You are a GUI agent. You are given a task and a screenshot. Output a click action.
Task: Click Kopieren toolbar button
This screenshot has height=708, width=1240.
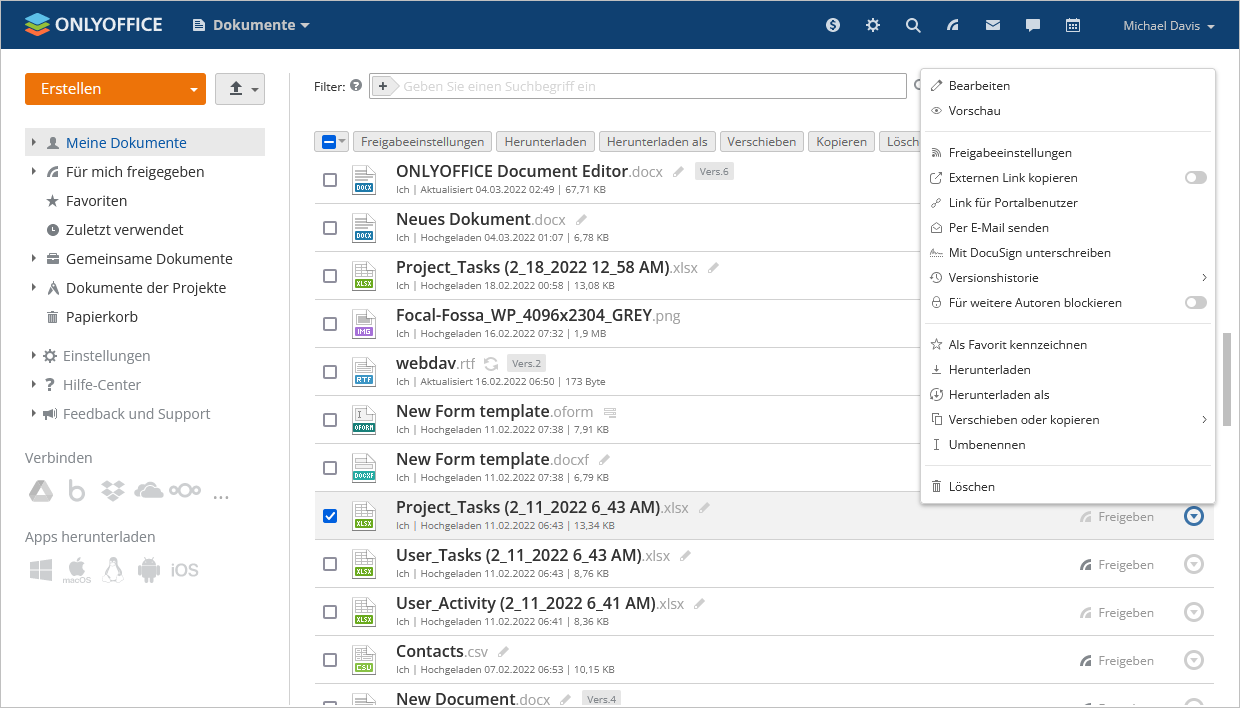pyautogui.click(x=841, y=142)
